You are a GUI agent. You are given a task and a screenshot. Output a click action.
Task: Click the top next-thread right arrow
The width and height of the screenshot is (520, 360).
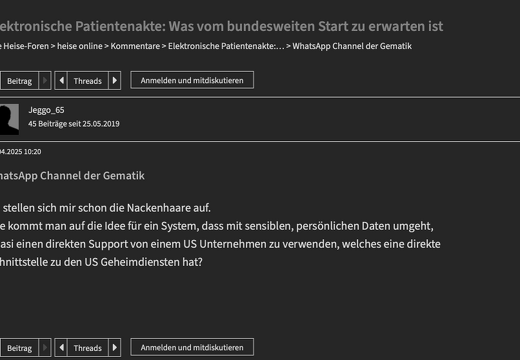click(115, 80)
